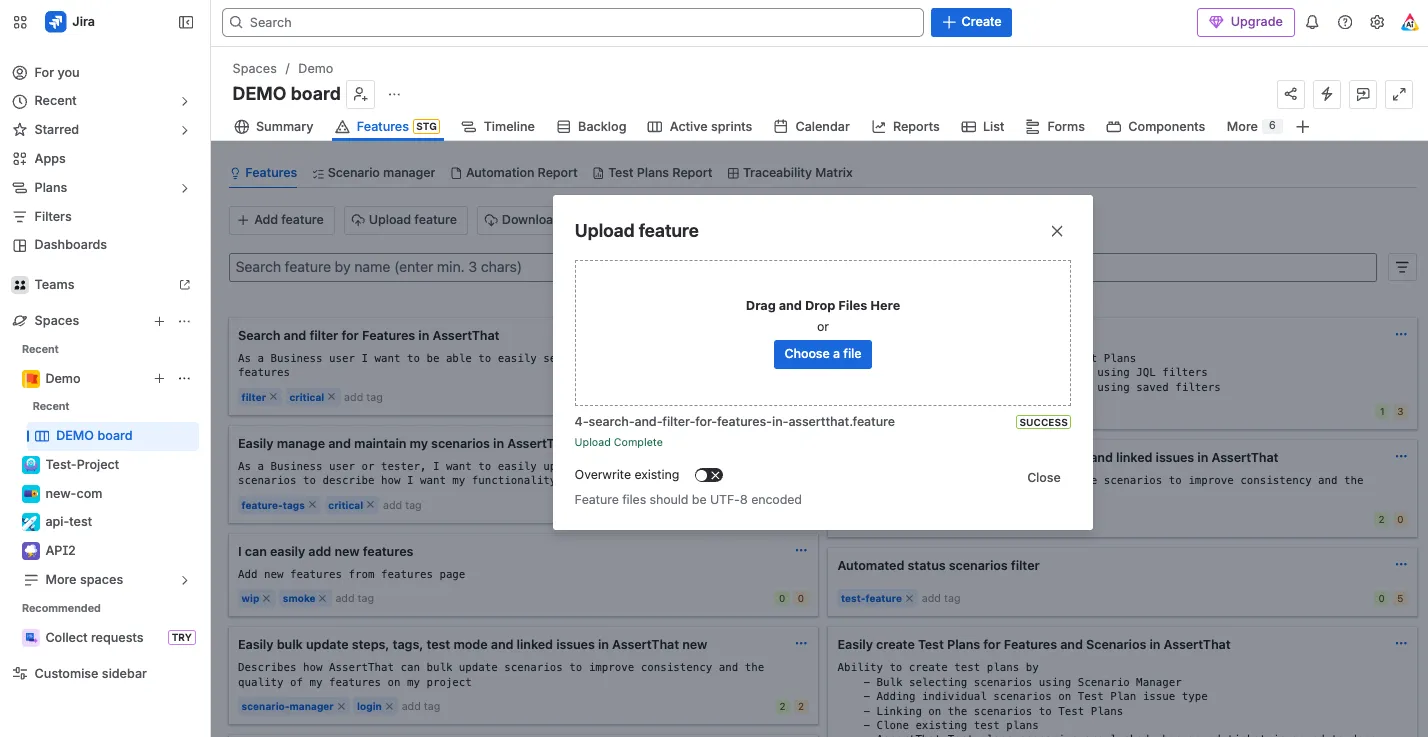Screen dimensions: 1428x737
Task: Click the top Search input field
Action: point(572,22)
